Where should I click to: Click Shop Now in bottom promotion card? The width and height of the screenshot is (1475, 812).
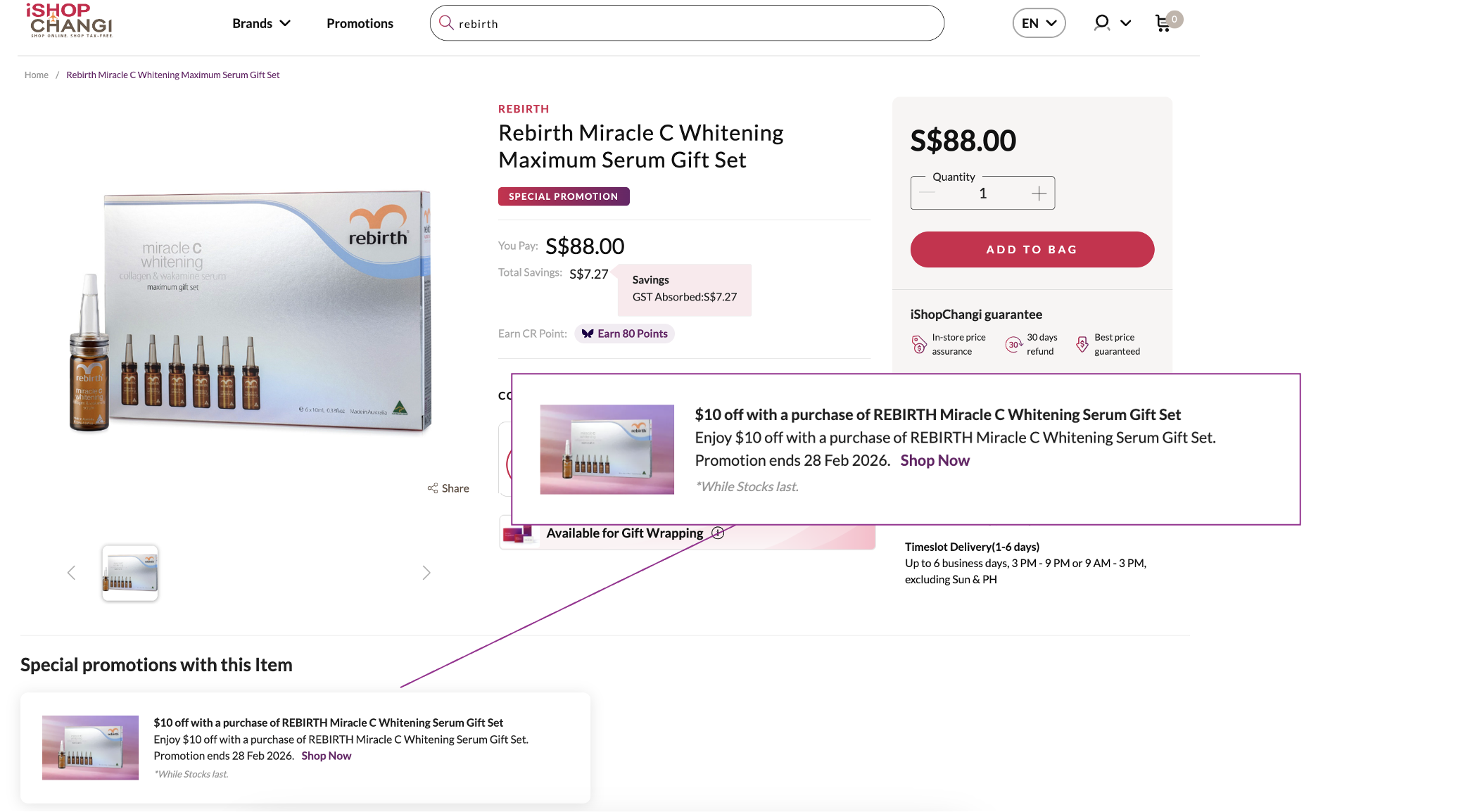[x=326, y=756]
